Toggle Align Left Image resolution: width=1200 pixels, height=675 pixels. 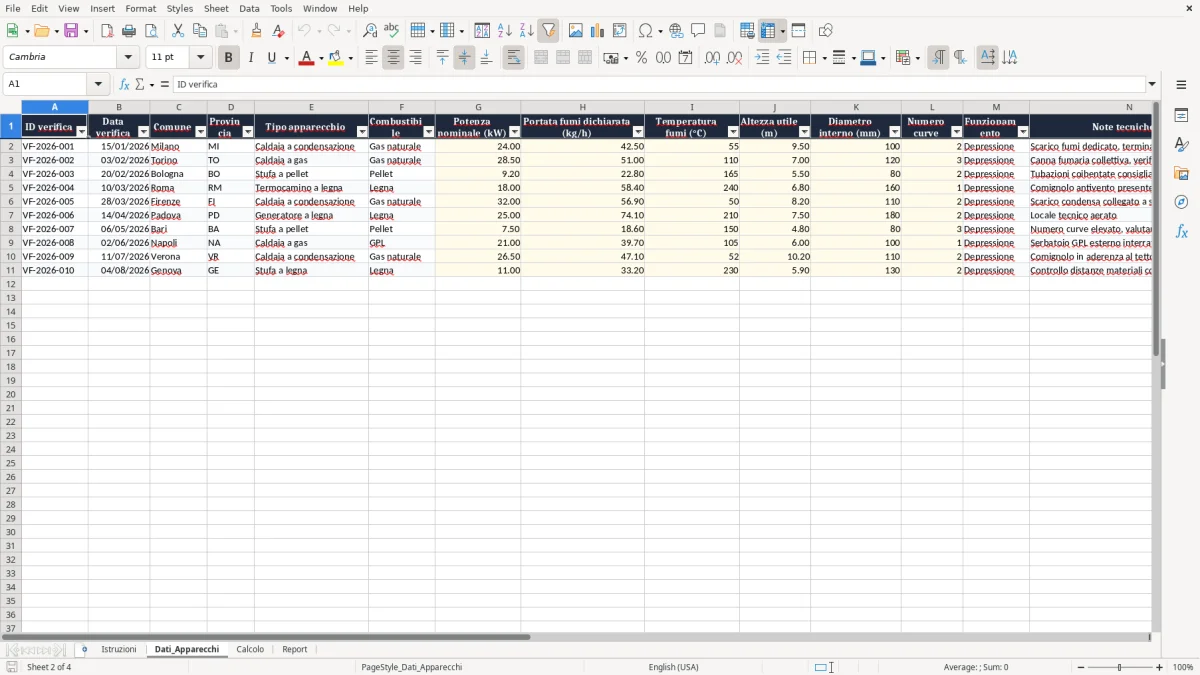(372, 58)
